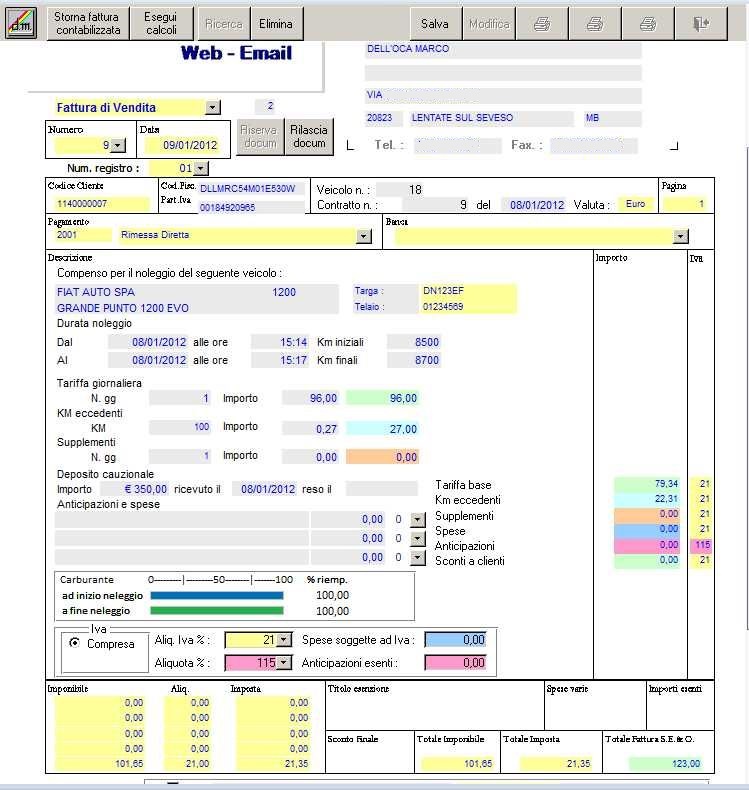Image resolution: width=749 pixels, height=790 pixels.
Task: Click the Targa field DN123EF
Action: pos(468,291)
